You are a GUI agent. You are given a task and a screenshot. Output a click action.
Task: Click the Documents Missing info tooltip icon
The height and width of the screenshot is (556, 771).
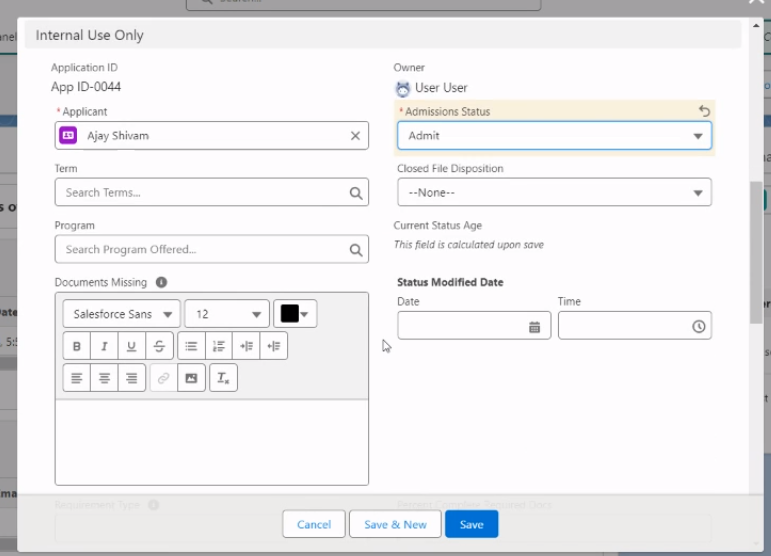pyautogui.click(x=161, y=283)
